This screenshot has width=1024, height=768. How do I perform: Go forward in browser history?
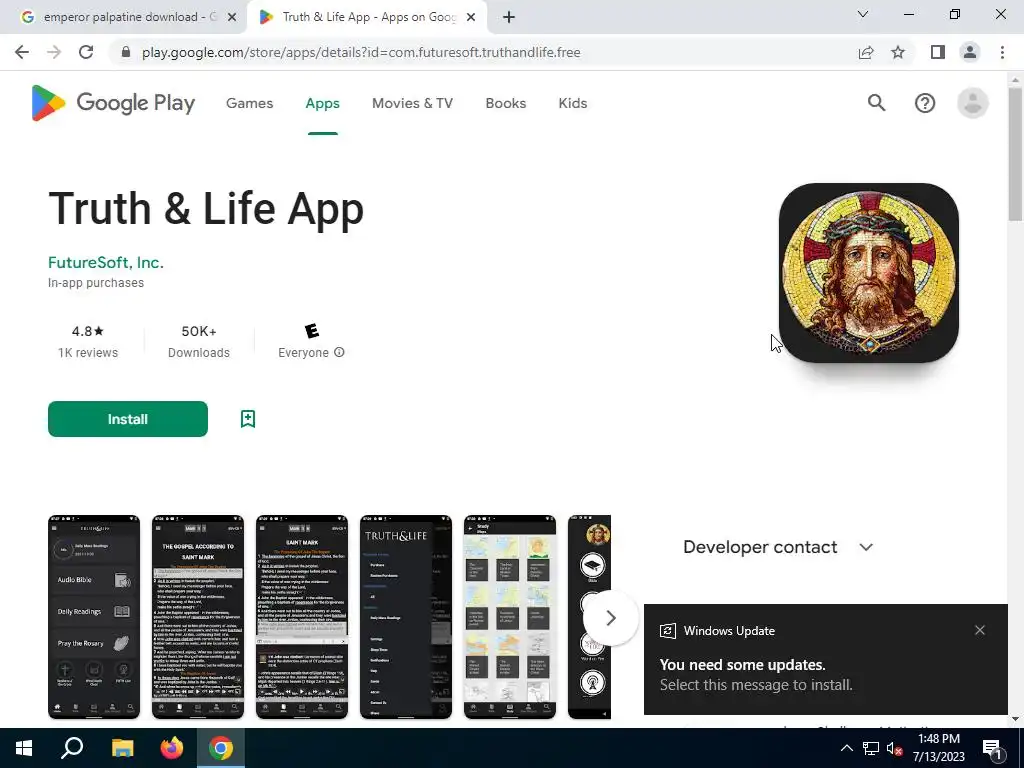[54, 52]
